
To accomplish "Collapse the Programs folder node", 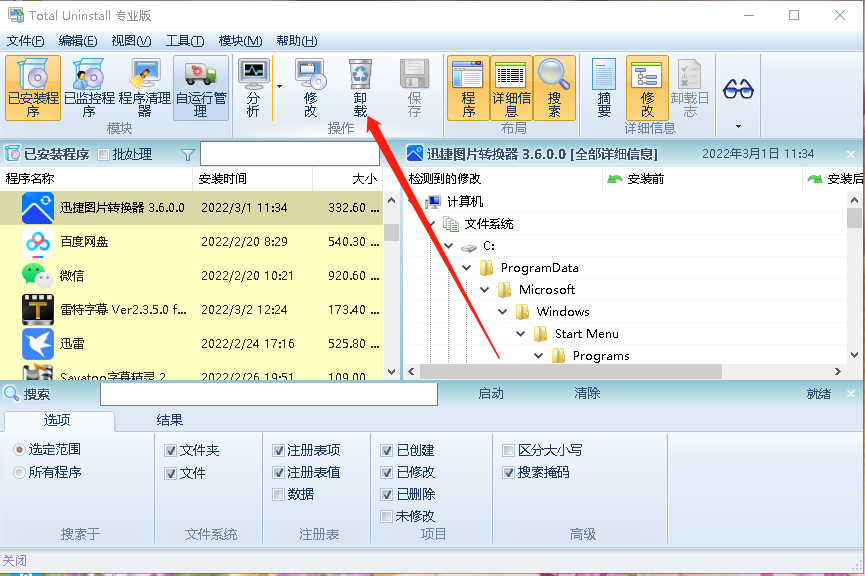I will (x=538, y=356).
